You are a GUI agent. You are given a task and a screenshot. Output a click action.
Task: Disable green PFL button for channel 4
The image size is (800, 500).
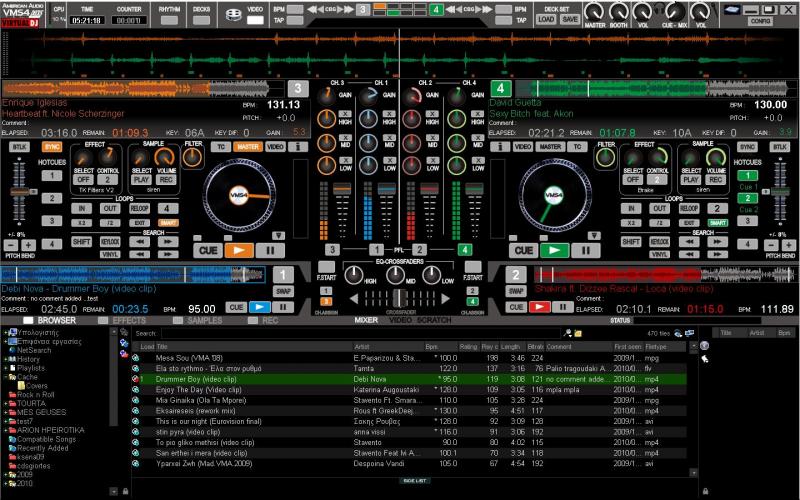pyautogui.click(x=464, y=249)
